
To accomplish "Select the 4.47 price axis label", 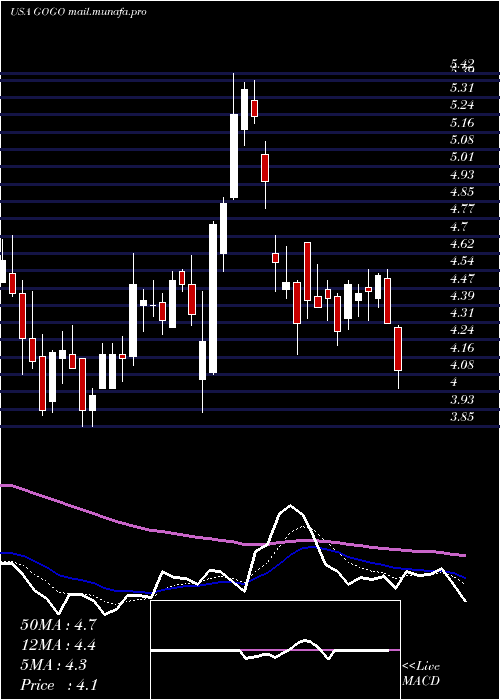I will tap(462, 279).
